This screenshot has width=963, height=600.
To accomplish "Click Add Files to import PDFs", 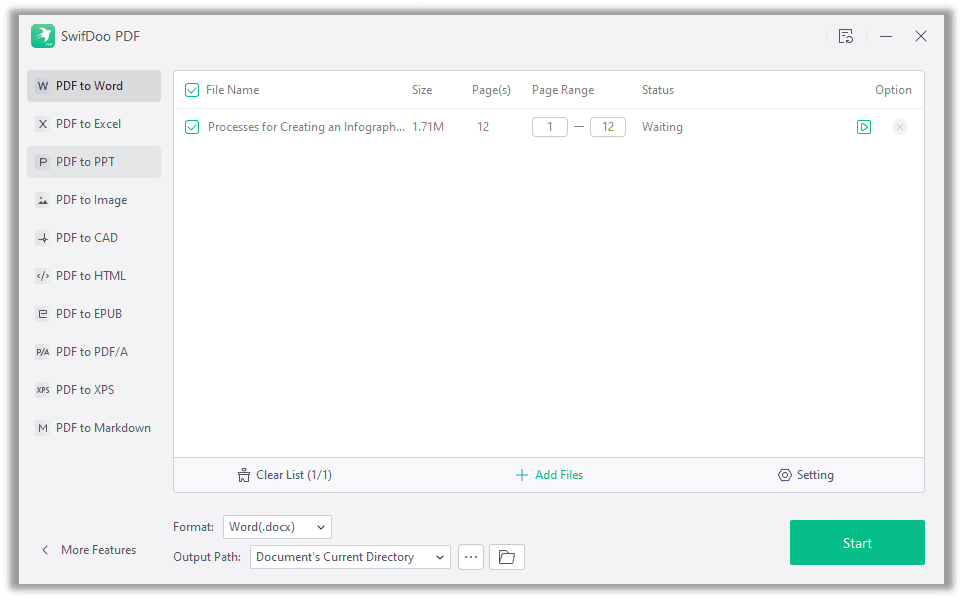I will (550, 475).
